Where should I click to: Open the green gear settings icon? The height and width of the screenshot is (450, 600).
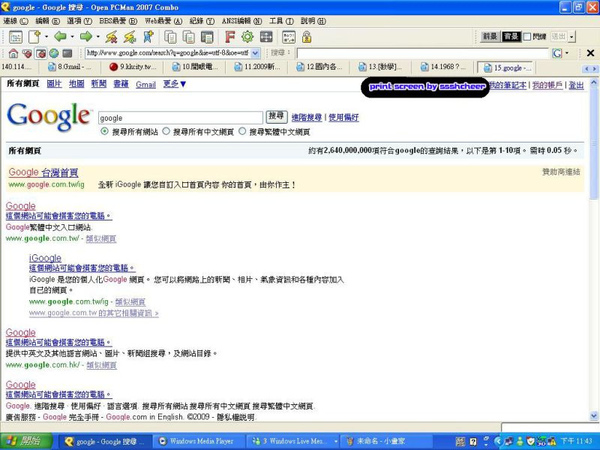pyautogui.click(x=247, y=37)
